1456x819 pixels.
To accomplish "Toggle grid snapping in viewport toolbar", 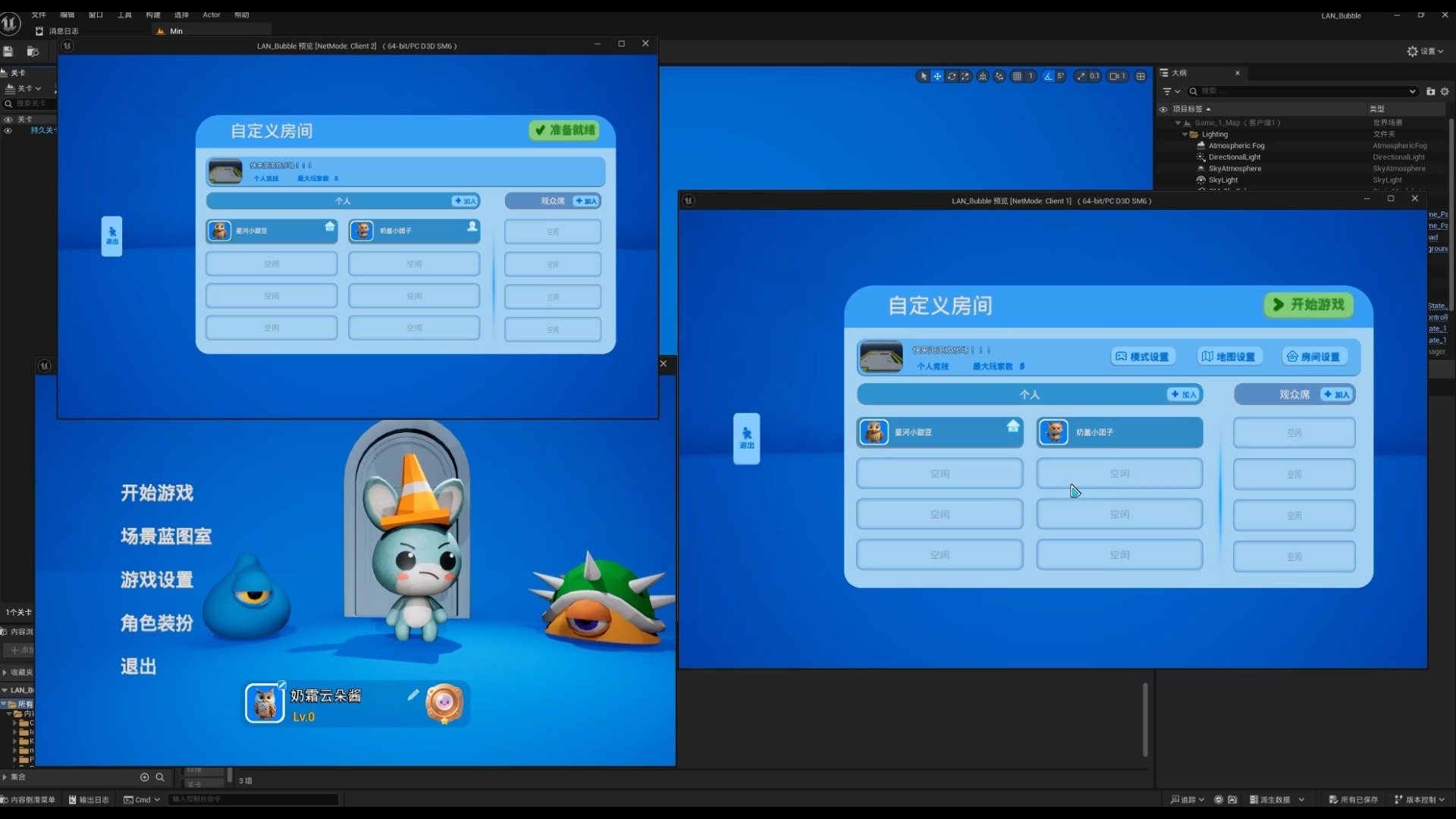I will (1017, 76).
